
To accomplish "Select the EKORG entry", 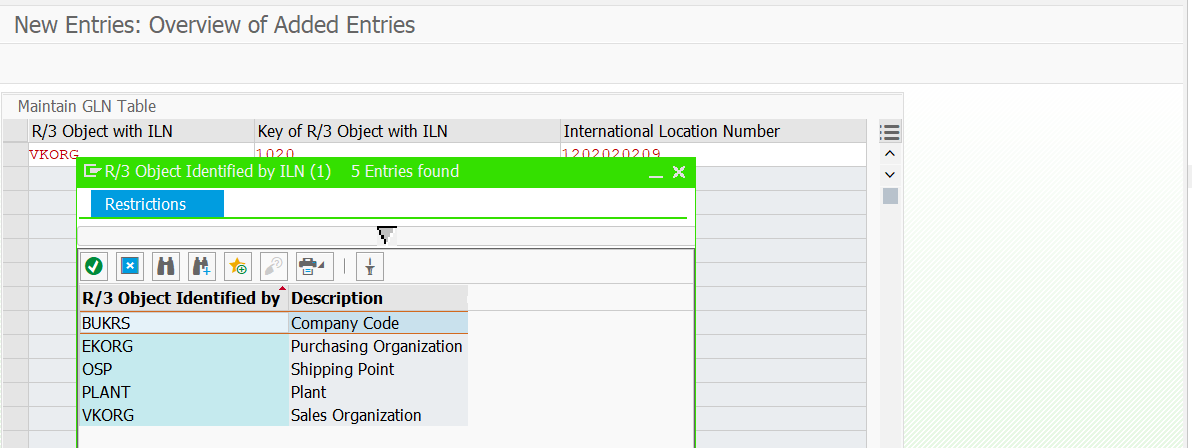I will click(183, 346).
